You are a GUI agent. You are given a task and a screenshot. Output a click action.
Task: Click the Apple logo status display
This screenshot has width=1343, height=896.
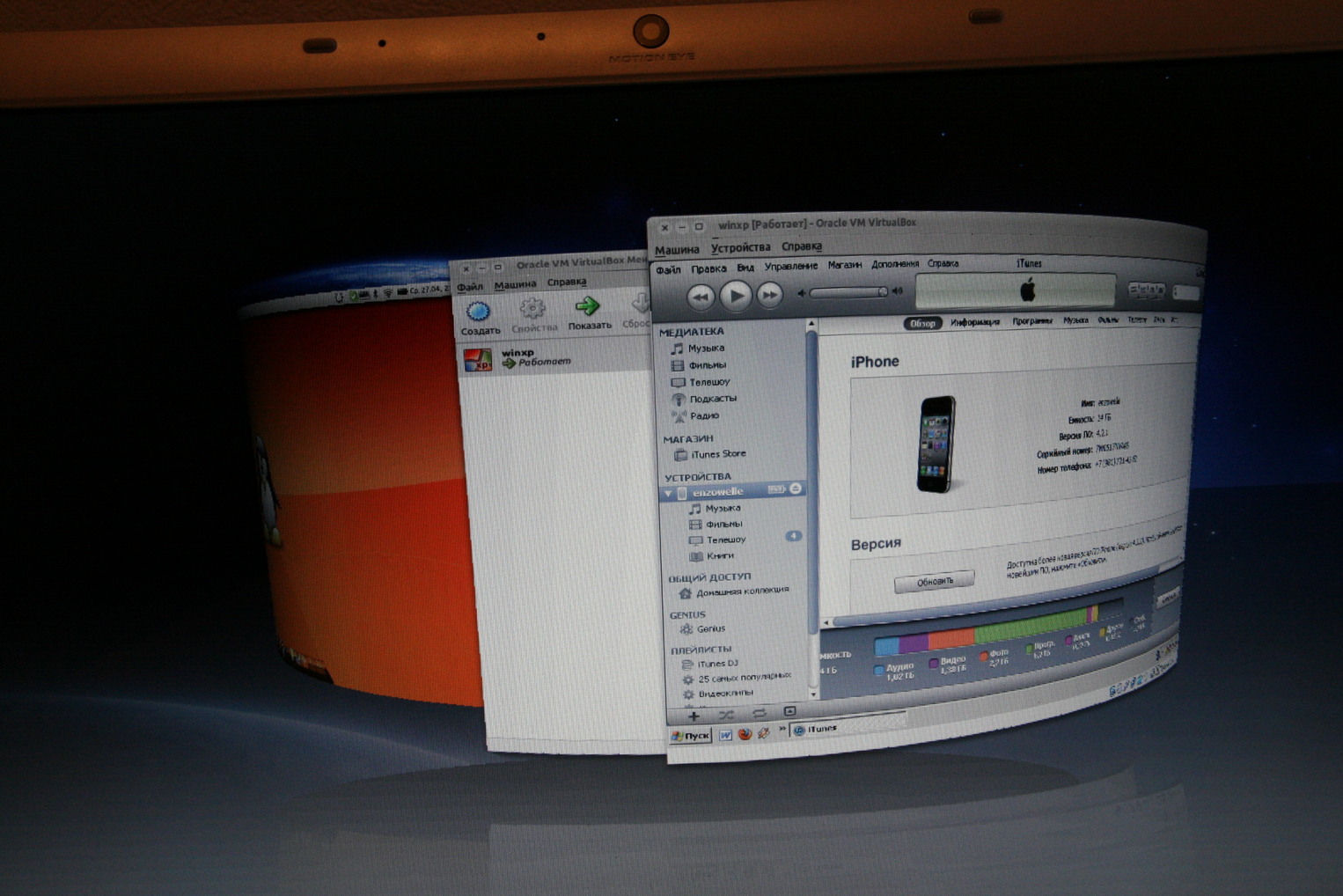coord(1016,290)
